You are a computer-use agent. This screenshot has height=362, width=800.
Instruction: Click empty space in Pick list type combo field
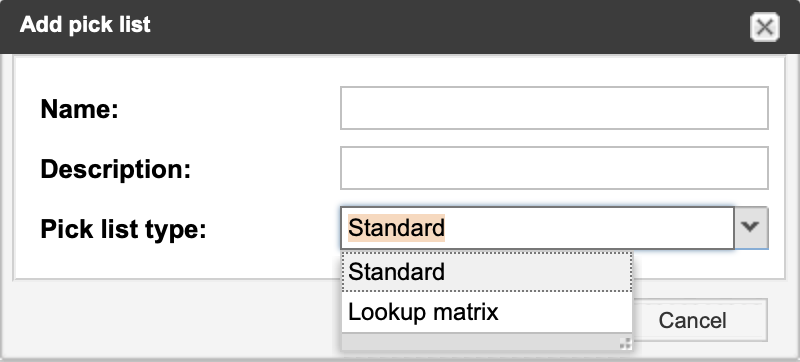click(x=587, y=228)
